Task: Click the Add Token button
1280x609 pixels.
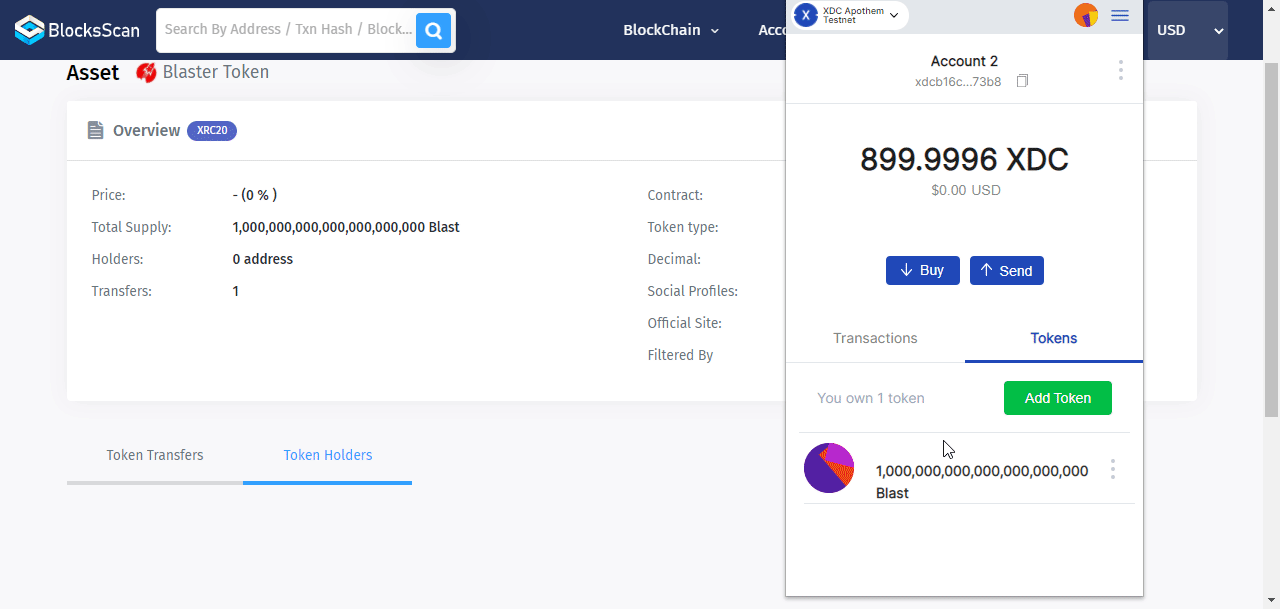Action: (1058, 398)
